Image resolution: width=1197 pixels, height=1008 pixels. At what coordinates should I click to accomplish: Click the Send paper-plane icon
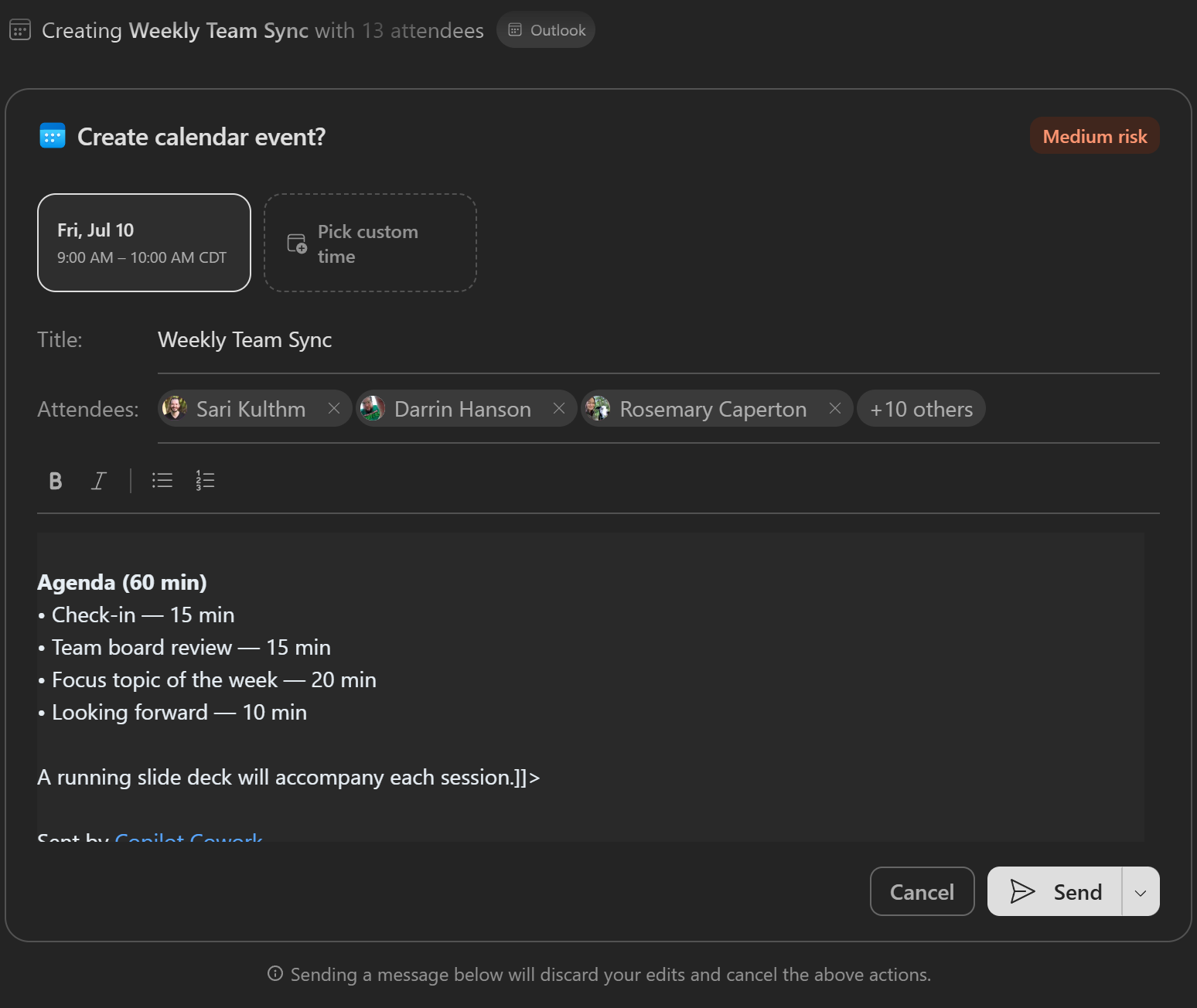tap(1022, 891)
